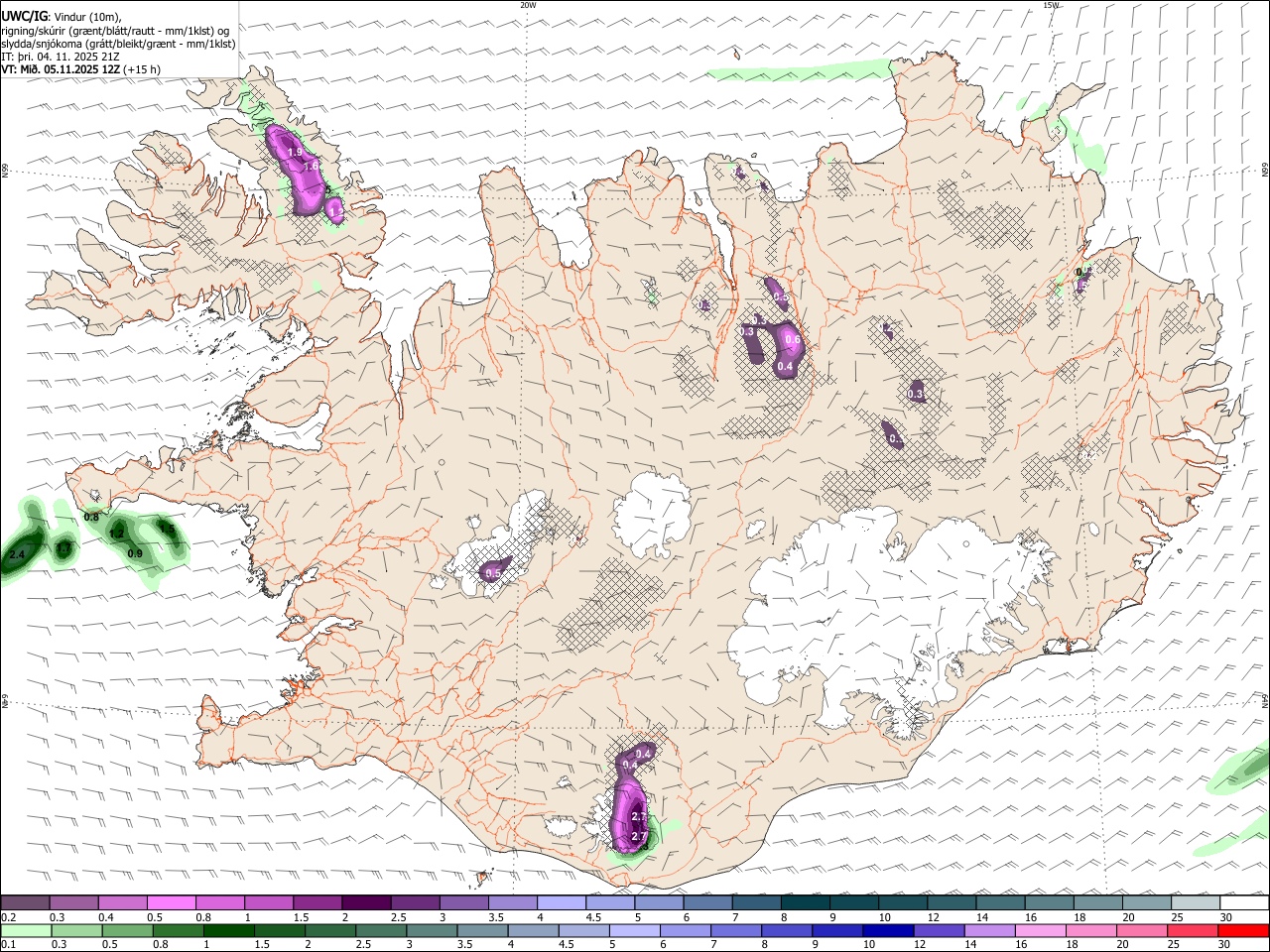Click the dark mauve 0.2 snow legend swatch

pyautogui.click(x=25, y=902)
